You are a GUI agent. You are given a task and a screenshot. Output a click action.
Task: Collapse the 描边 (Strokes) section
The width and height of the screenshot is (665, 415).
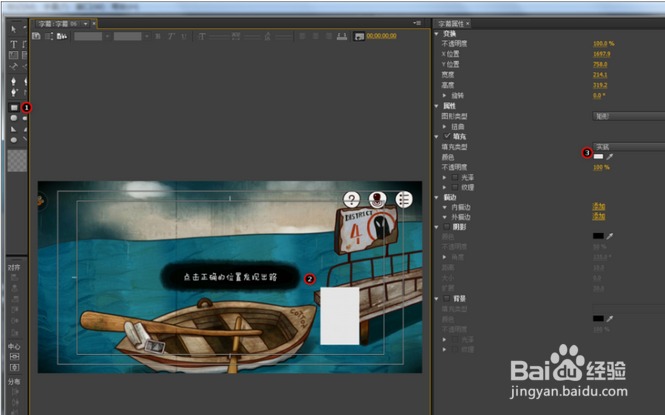(x=437, y=197)
